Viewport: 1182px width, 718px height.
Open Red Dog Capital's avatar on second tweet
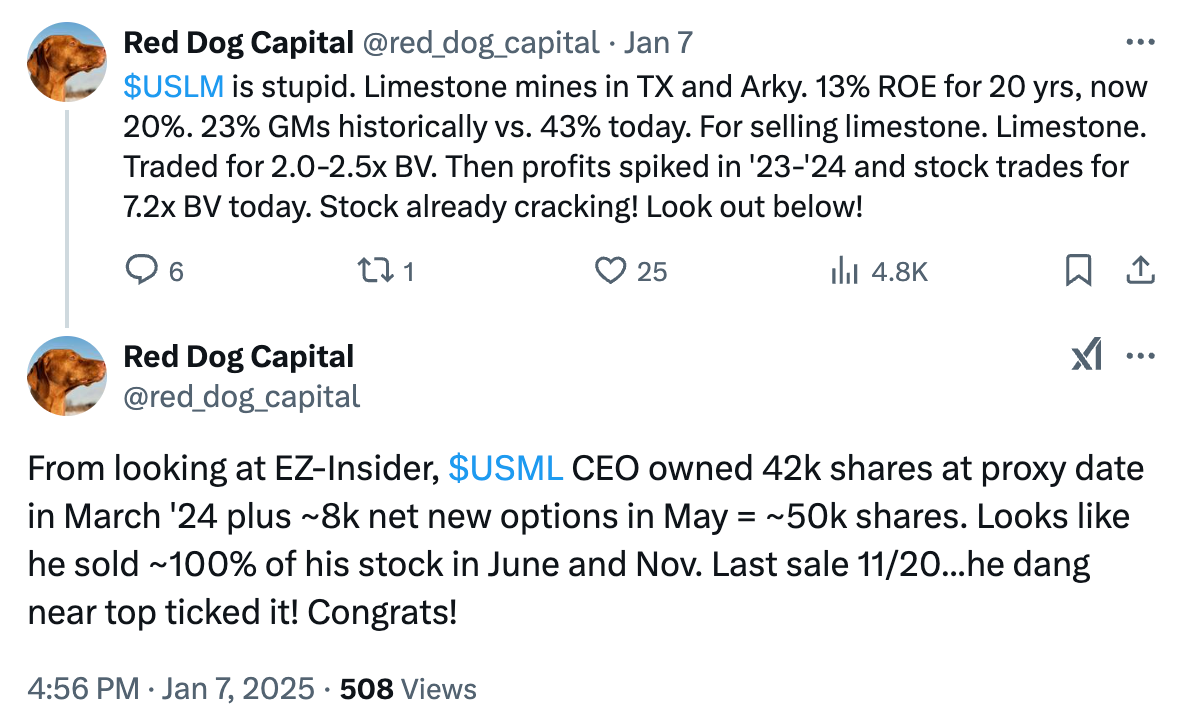tap(67, 376)
